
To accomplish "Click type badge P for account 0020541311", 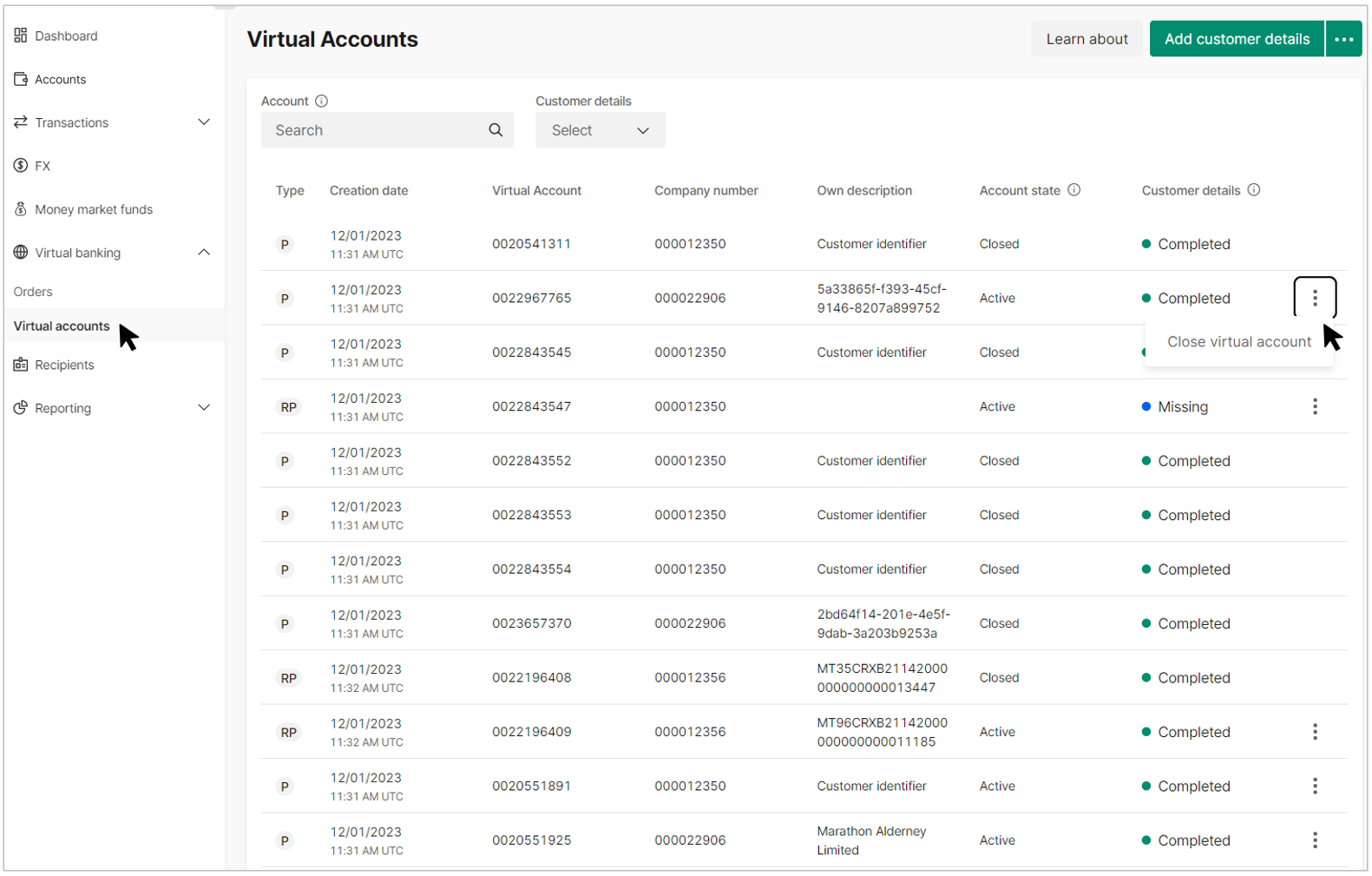I will pyautogui.click(x=285, y=245).
